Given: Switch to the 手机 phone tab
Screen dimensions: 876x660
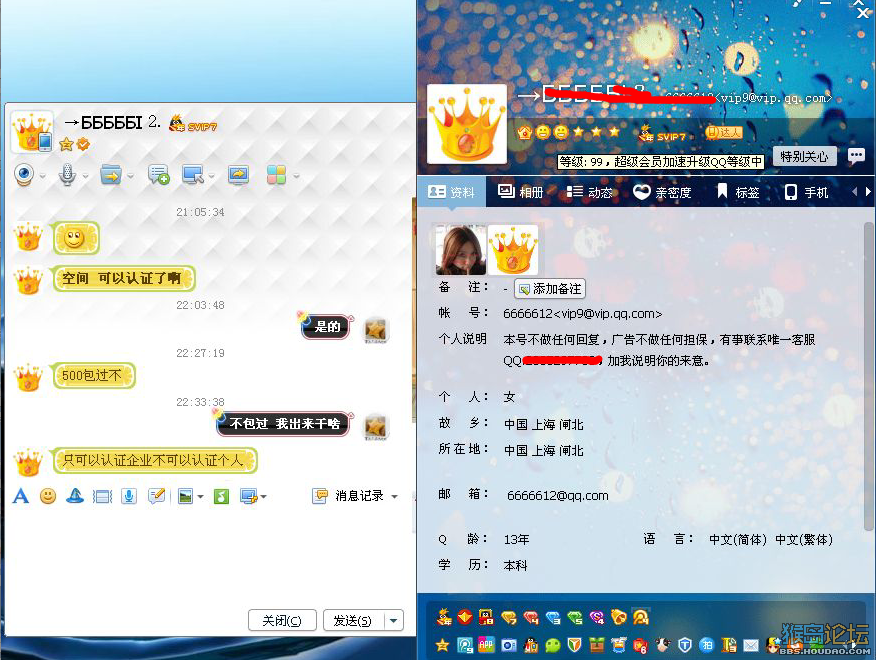Looking at the screenshot, I should (806, 192).
